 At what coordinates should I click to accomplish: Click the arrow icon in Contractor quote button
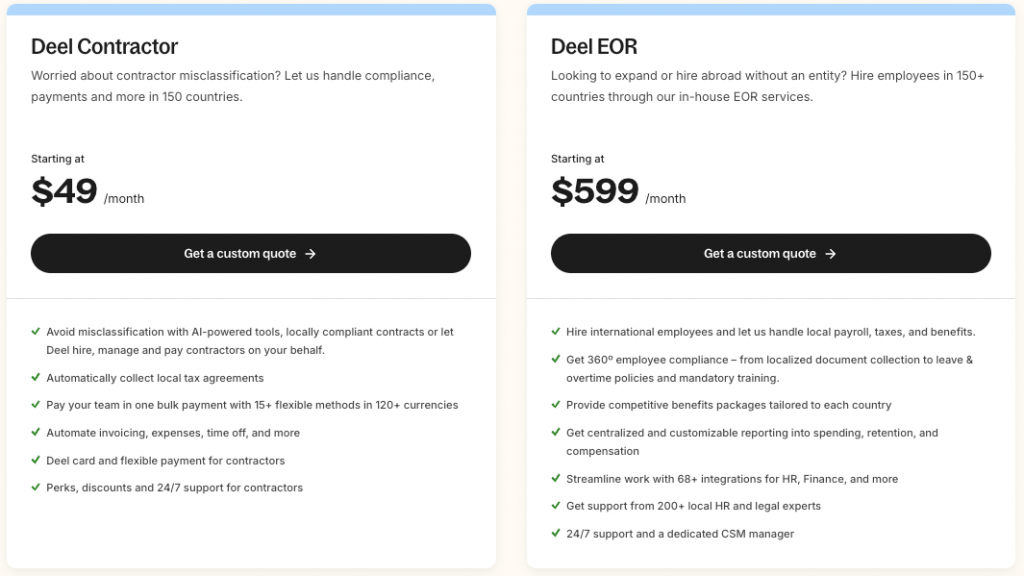pos(310,254)
